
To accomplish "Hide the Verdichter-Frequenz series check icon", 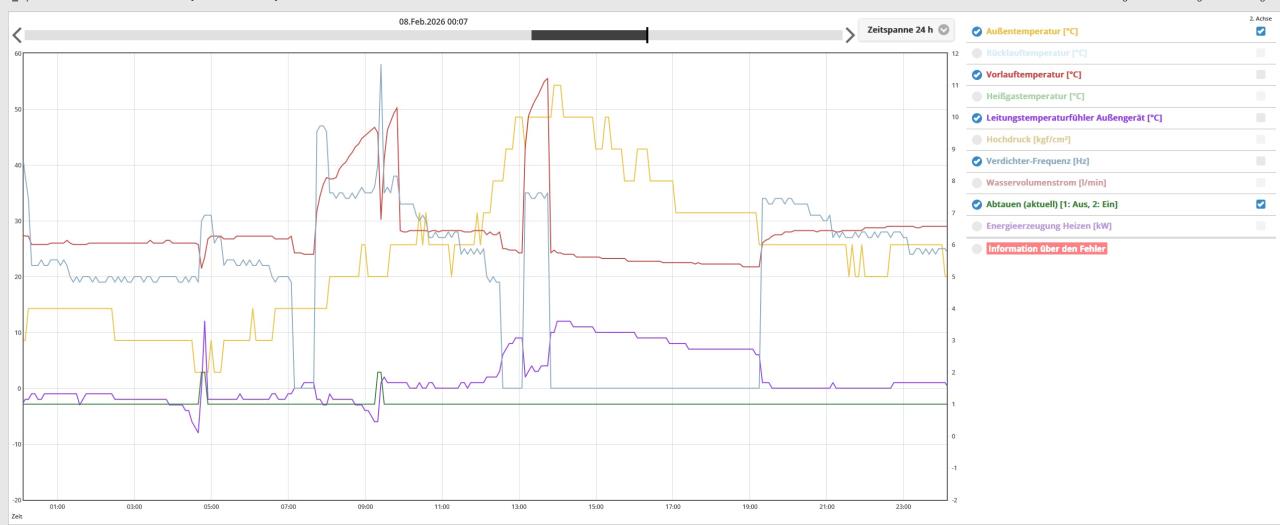I will [x=977, y=161].
